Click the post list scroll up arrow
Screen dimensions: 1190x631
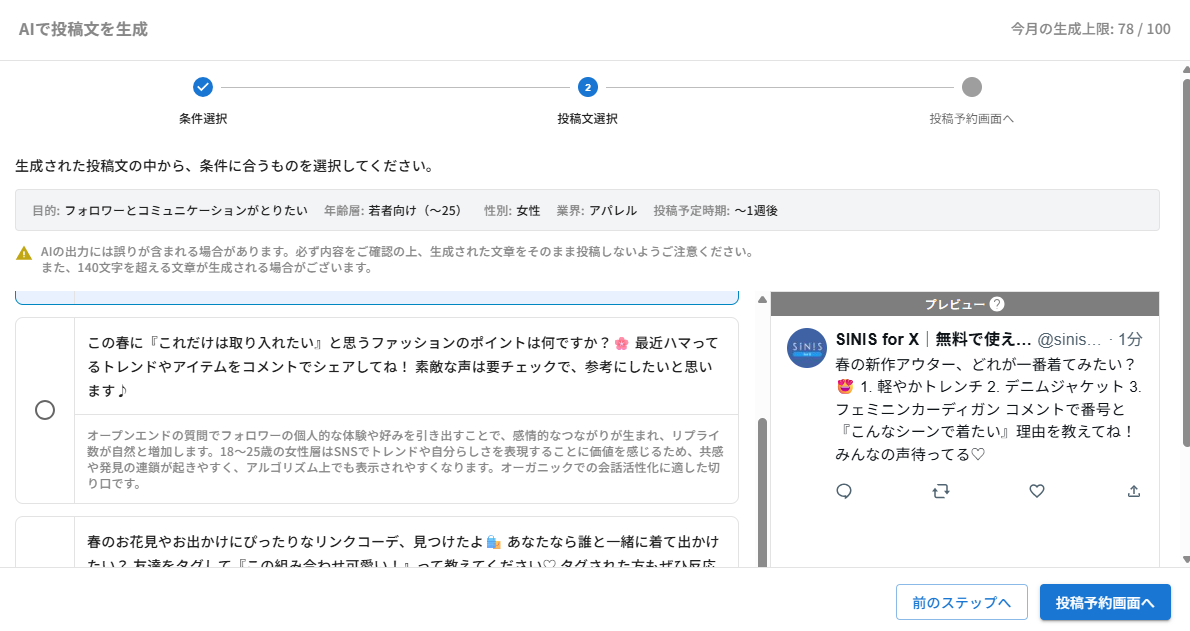[763, 300]
